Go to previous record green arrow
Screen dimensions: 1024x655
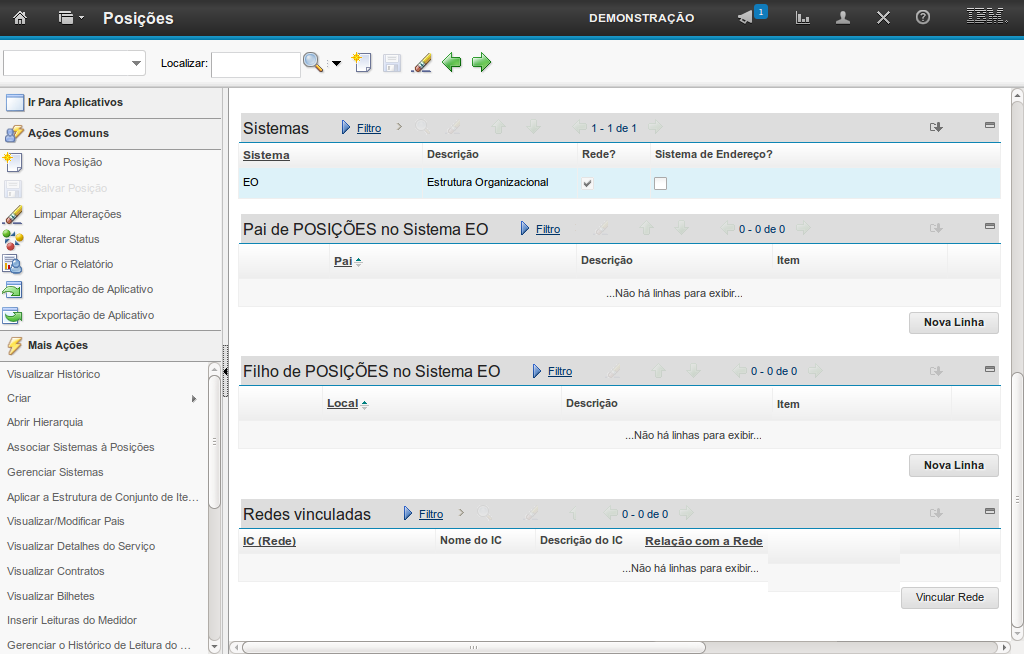(452, 63)
